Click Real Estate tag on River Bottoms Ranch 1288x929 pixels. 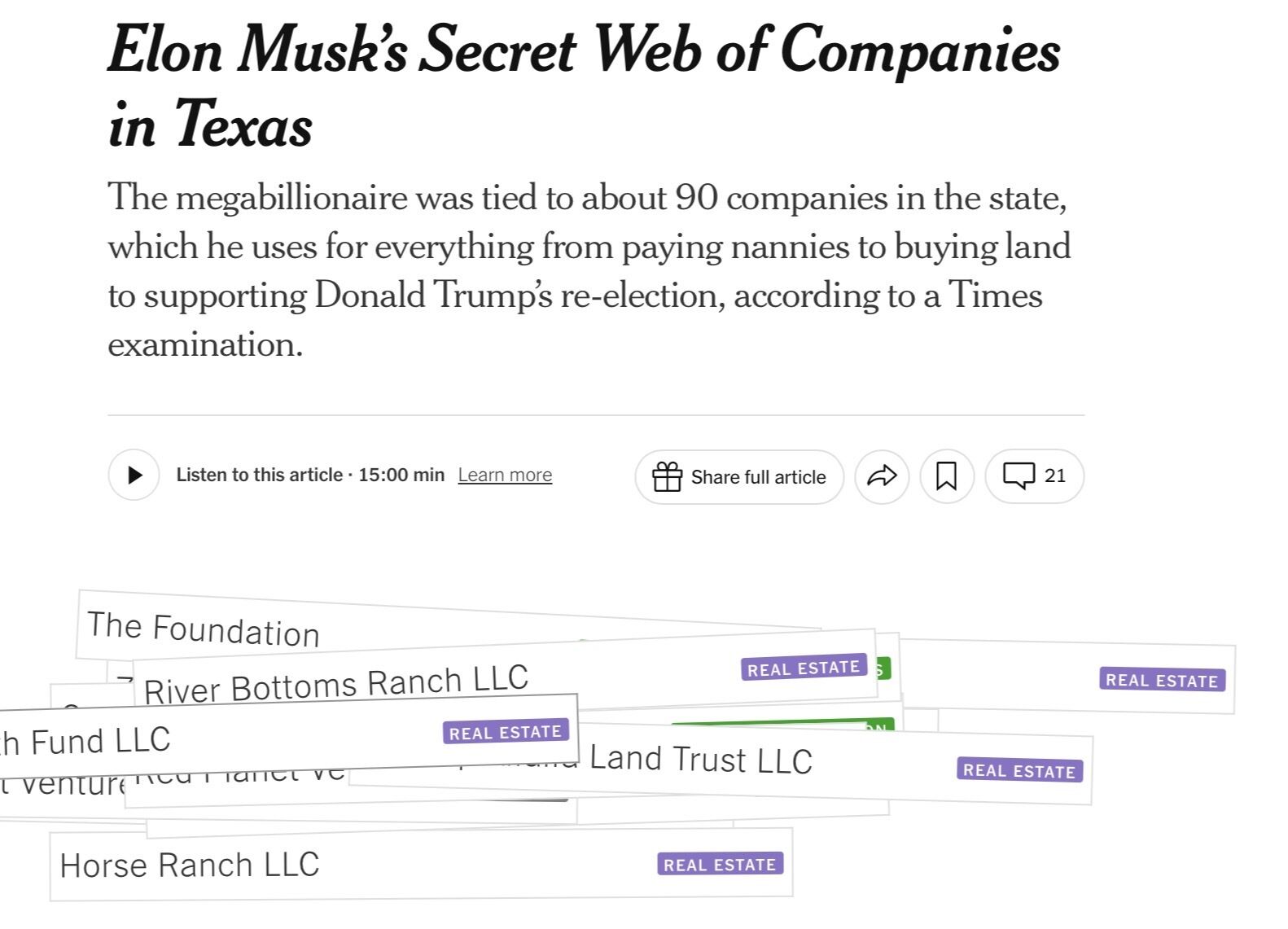coord(804,668)
